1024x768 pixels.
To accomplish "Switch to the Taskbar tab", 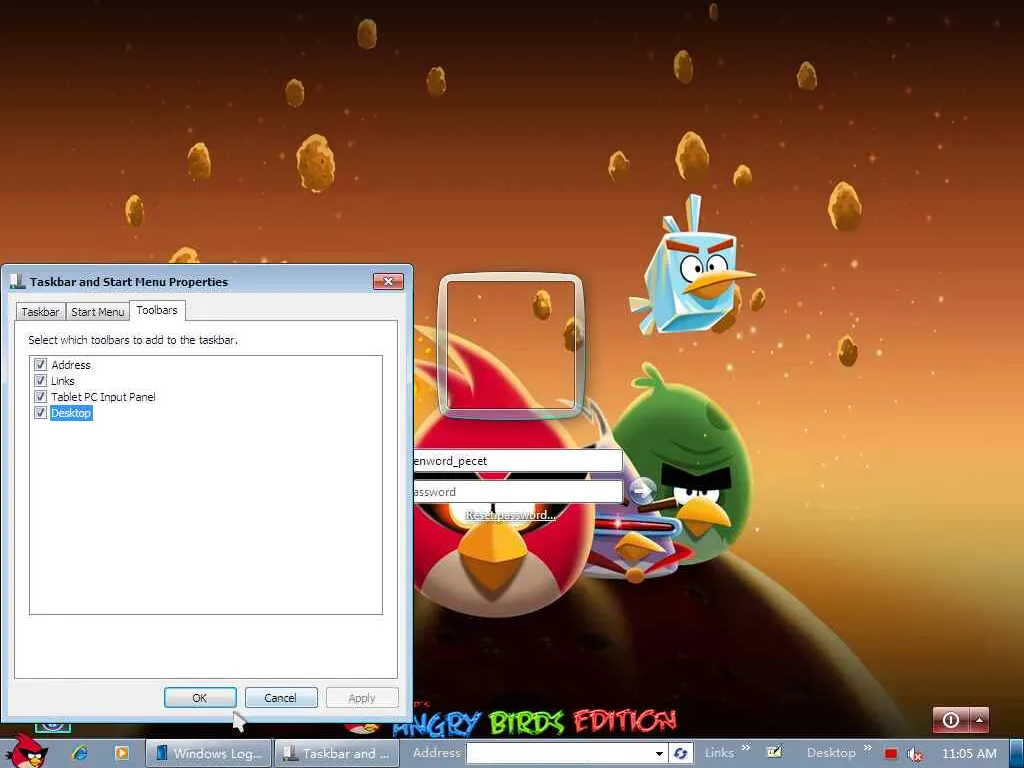I will 40,312.
